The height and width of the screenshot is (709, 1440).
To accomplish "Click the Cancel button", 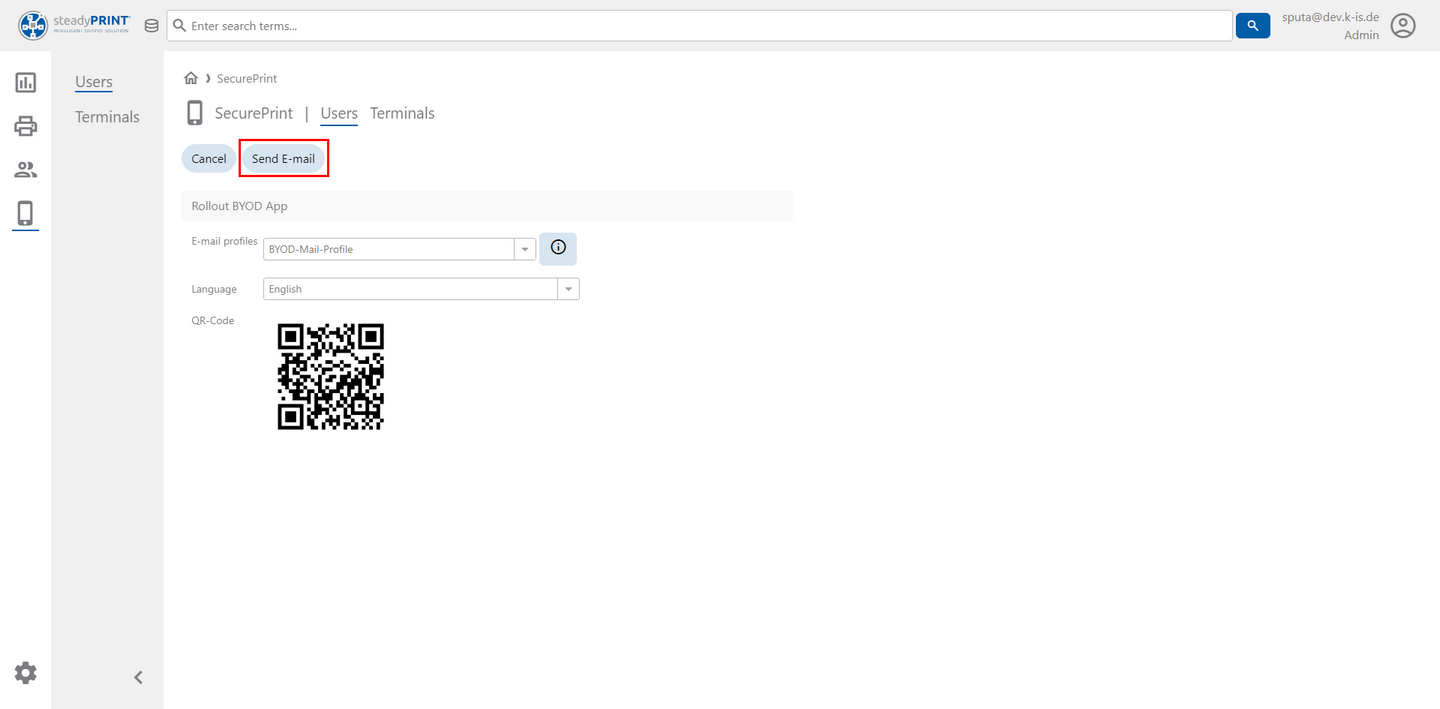I will point(209,159).
